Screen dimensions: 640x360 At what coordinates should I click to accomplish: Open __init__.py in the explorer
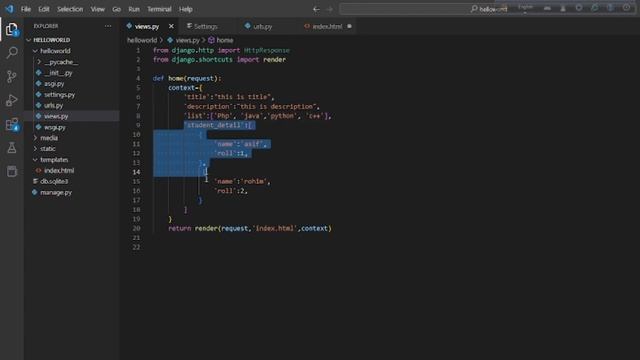[58, 73]
